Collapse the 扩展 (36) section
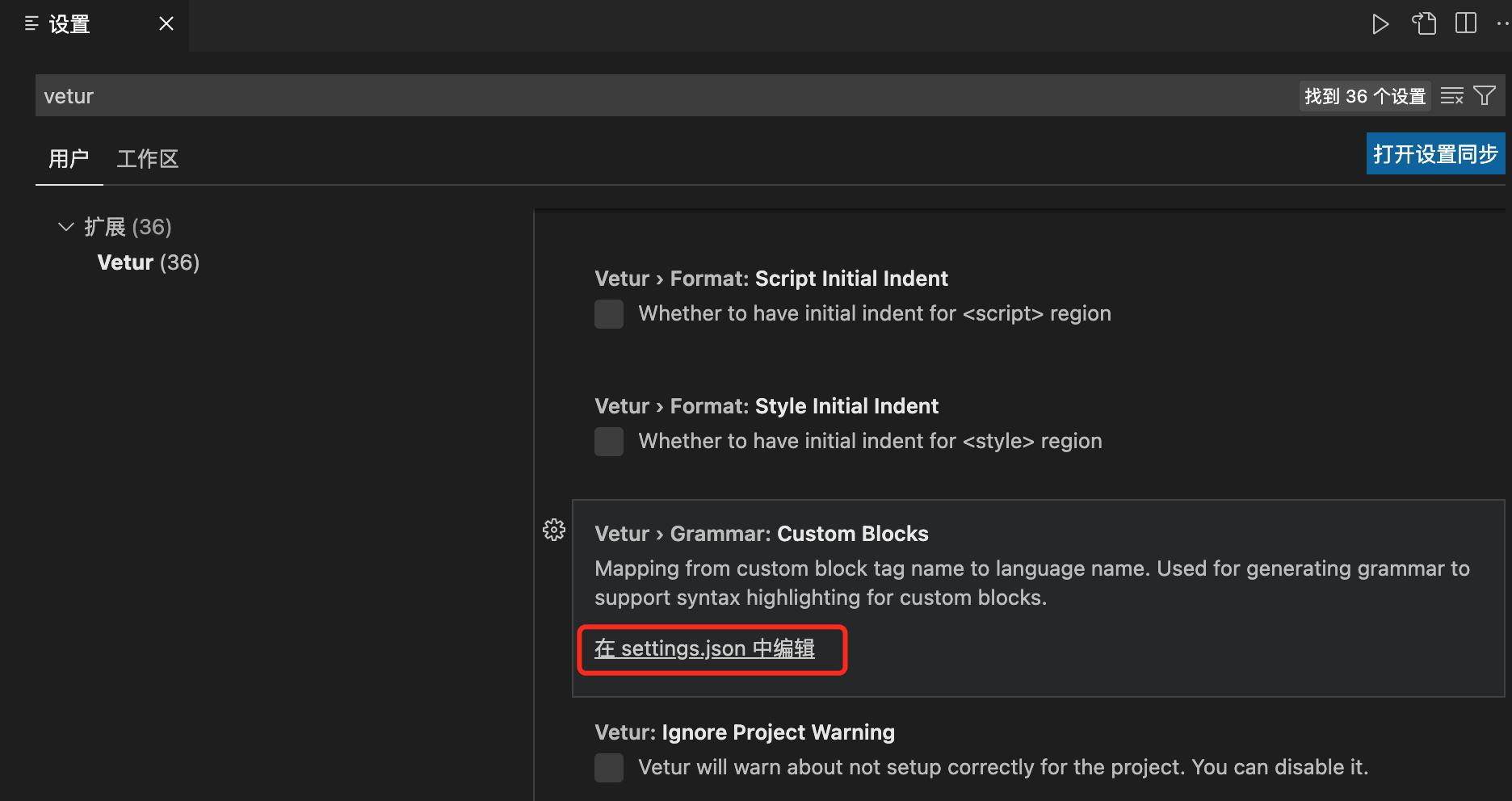 (65, 227)
